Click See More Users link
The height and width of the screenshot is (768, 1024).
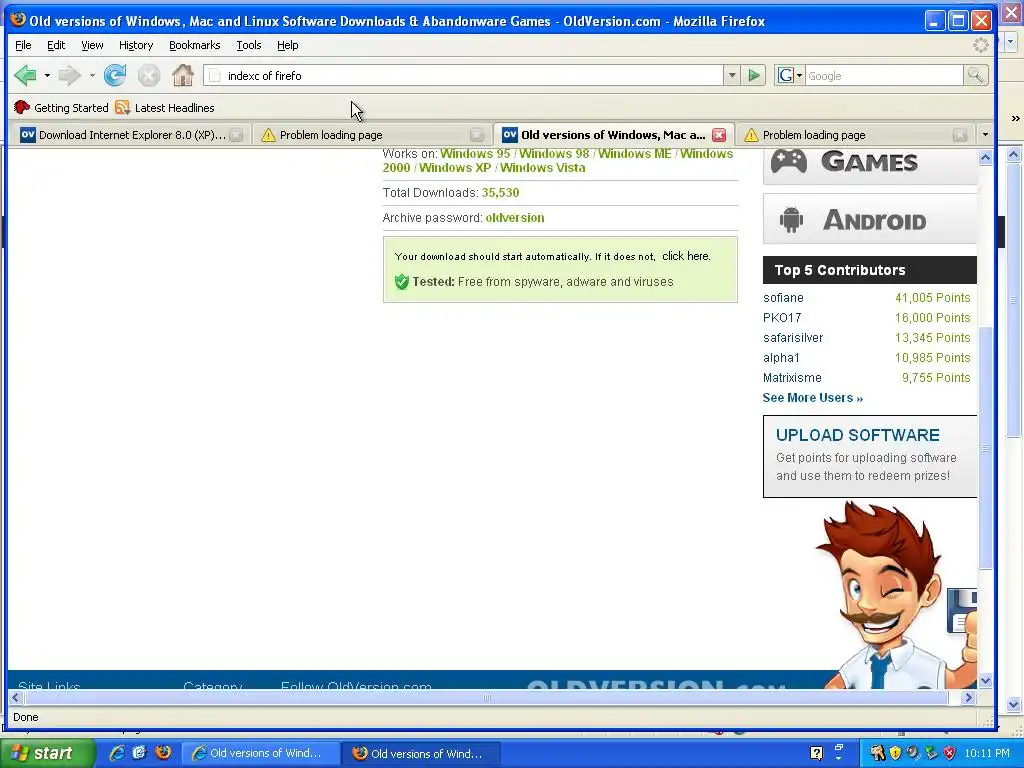pos(812,398)
